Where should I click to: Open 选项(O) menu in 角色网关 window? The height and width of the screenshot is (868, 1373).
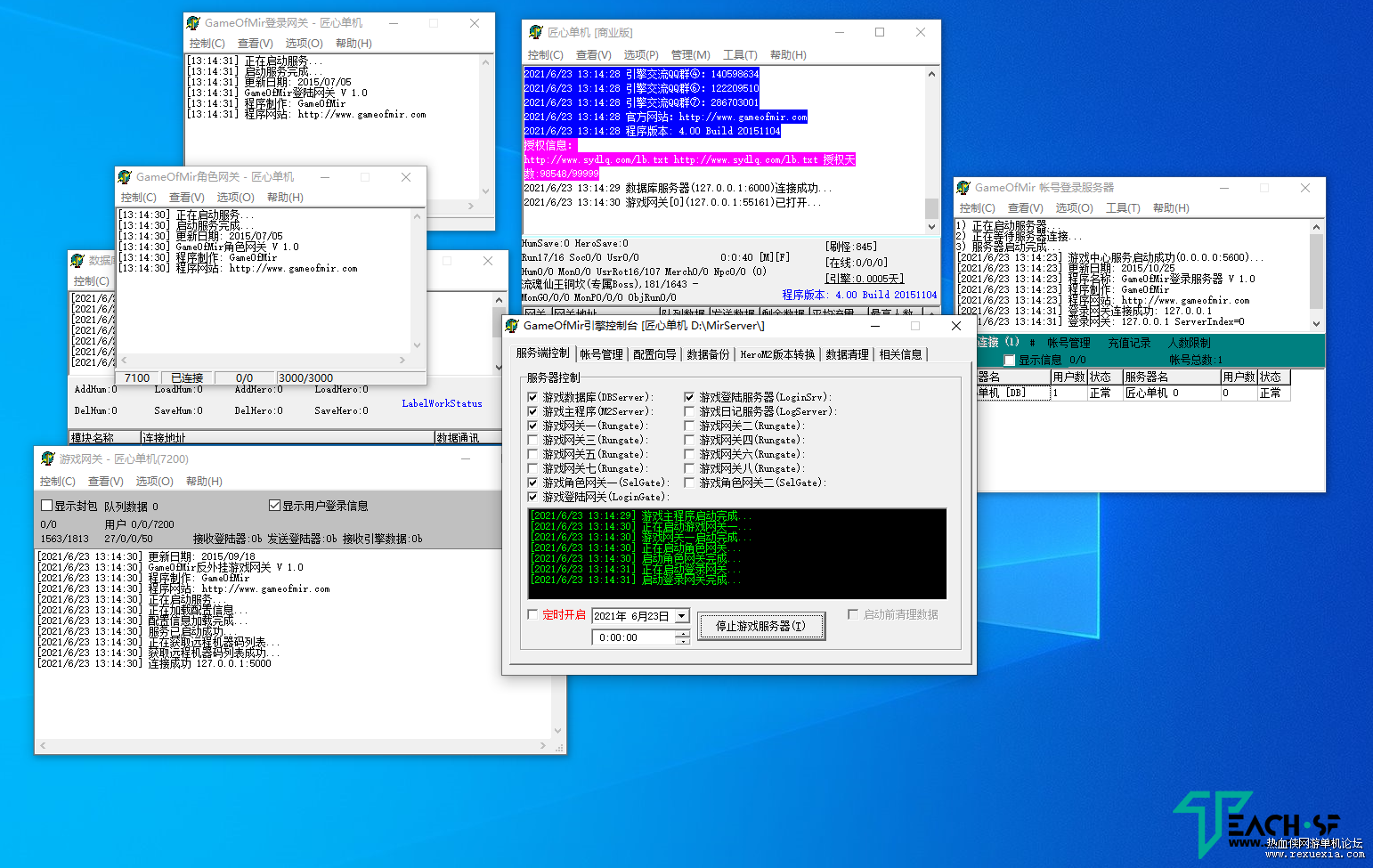pyautogui.click(x=235, y=198)
